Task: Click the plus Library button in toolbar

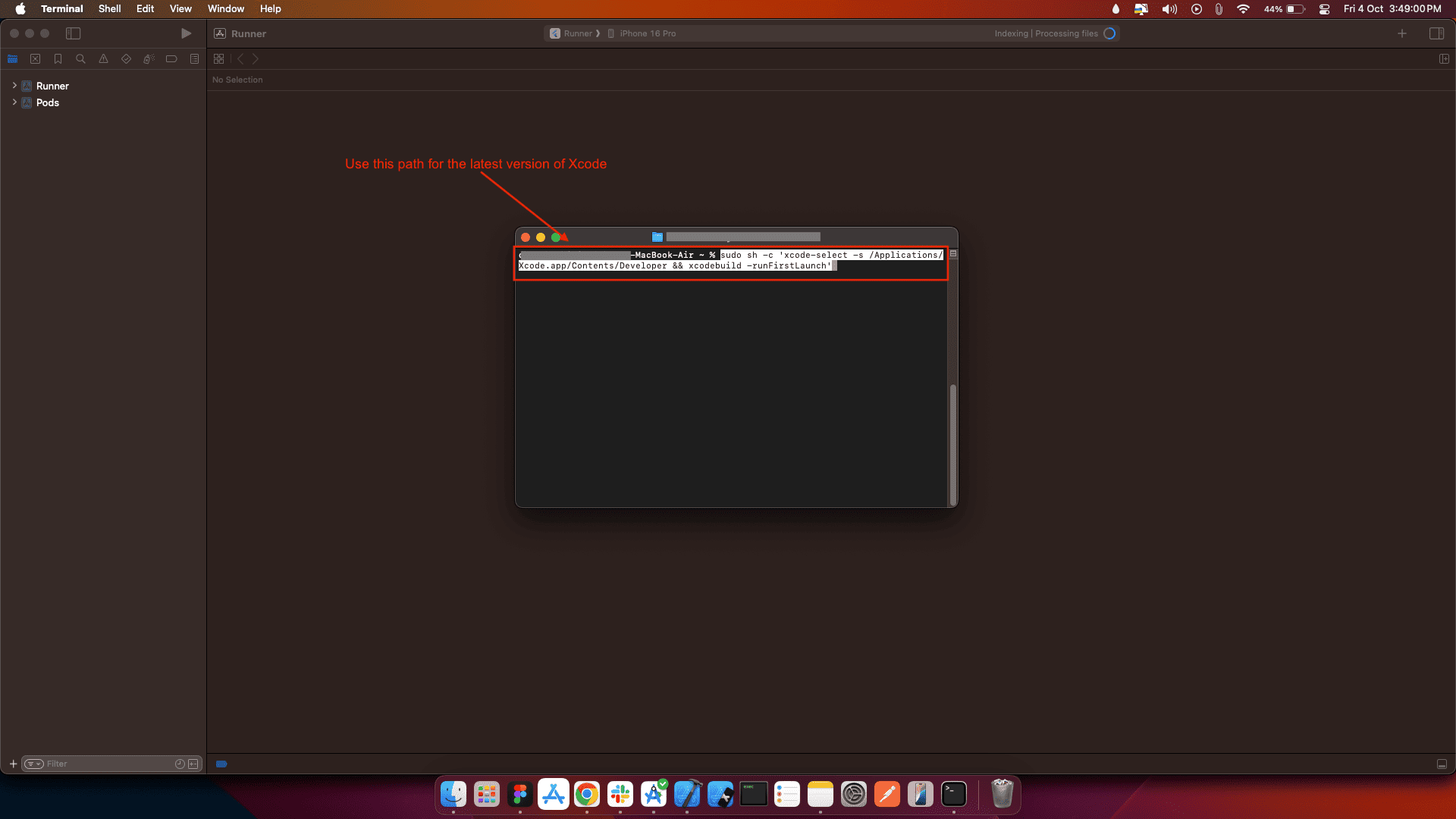Action: click(x=1402, y=33)
